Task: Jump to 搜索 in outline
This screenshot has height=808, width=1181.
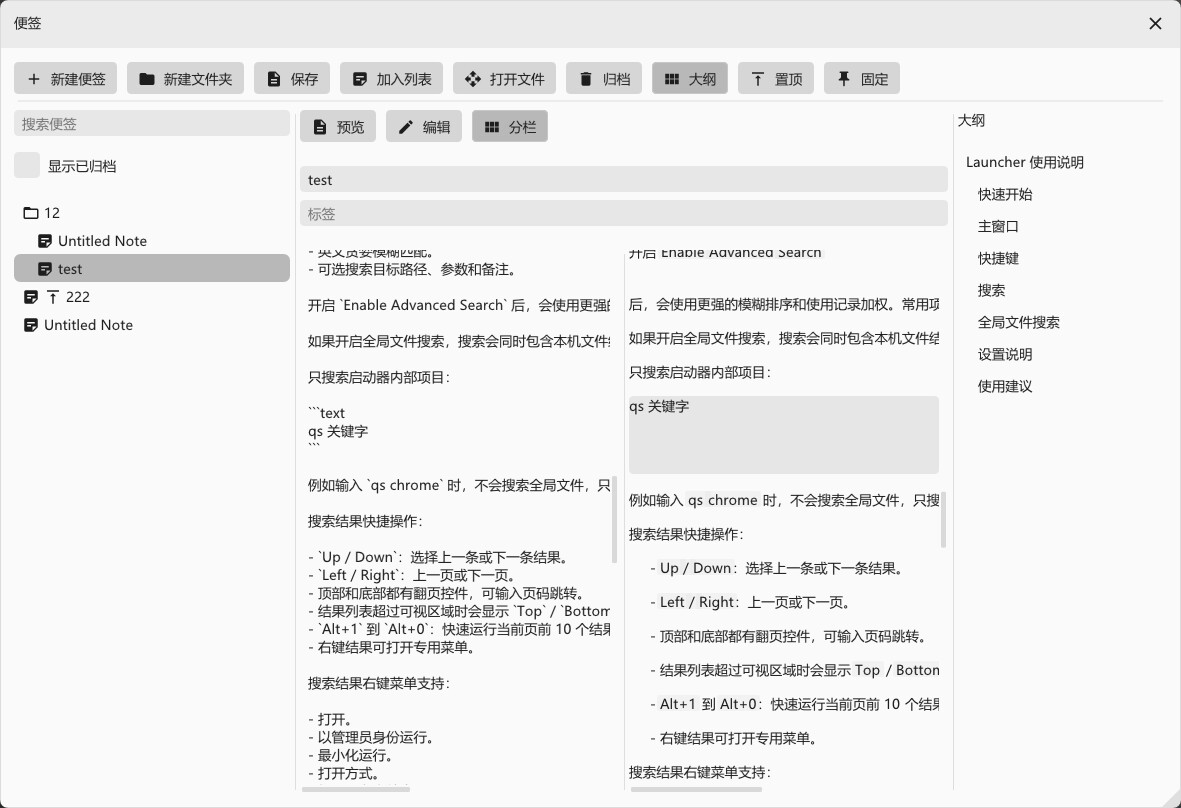Action: coord(991,290)
